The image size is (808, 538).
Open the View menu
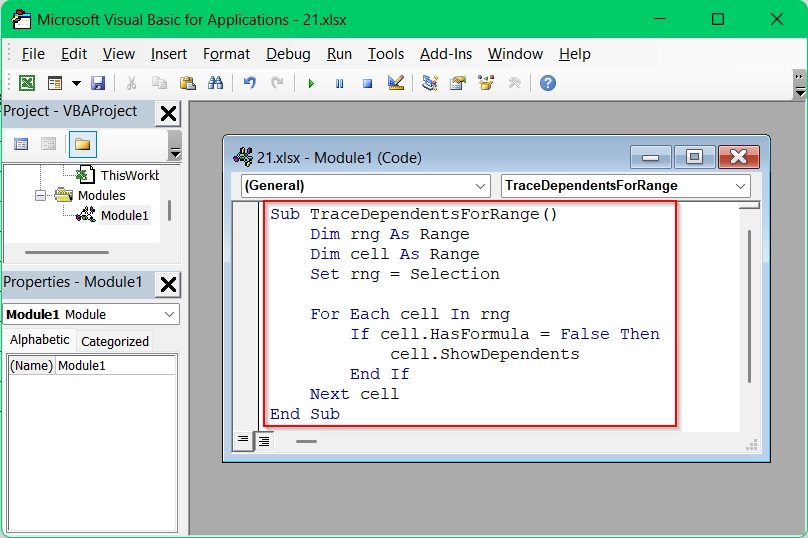click(x=119, y=54)
